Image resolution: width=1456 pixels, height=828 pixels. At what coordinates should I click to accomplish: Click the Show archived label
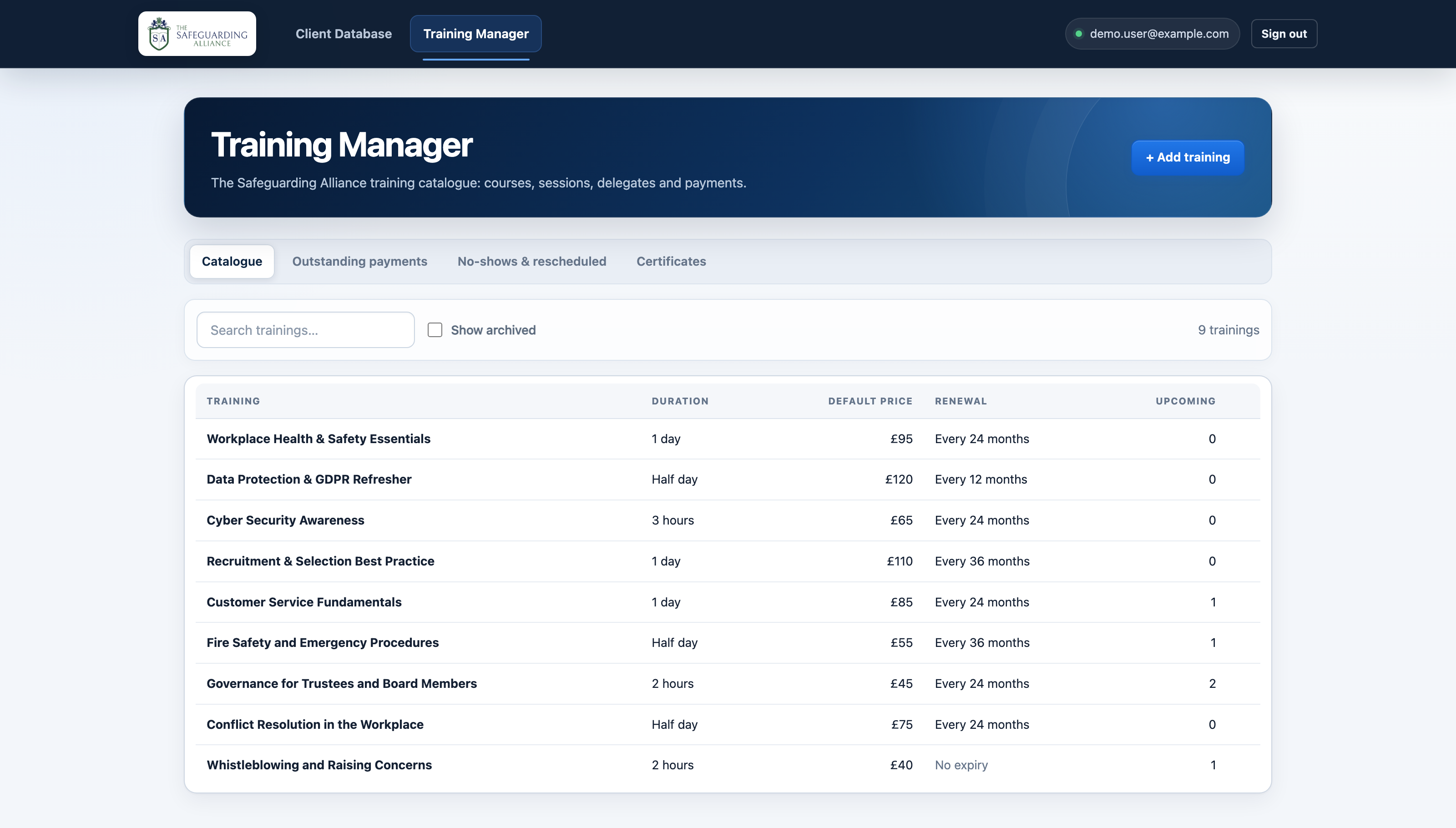(x=493, y=330)
